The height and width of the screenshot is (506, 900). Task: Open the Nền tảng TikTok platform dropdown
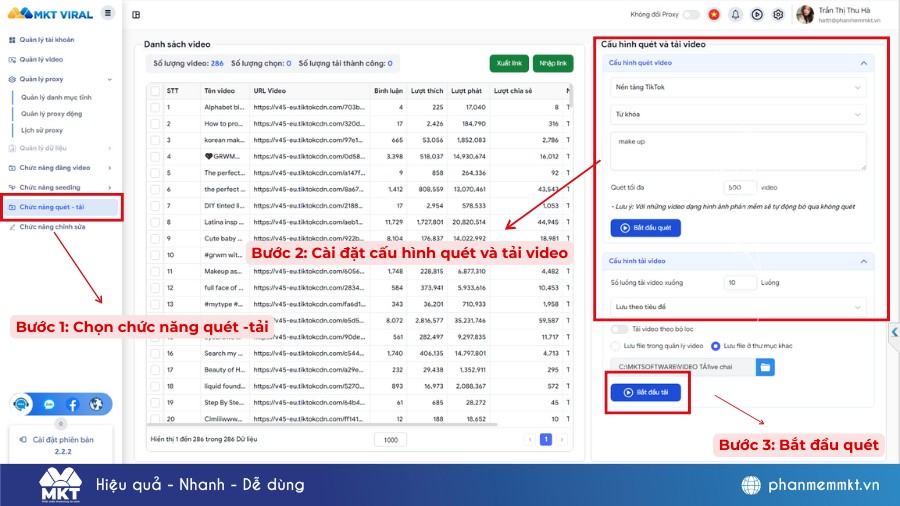click(737, 87)
